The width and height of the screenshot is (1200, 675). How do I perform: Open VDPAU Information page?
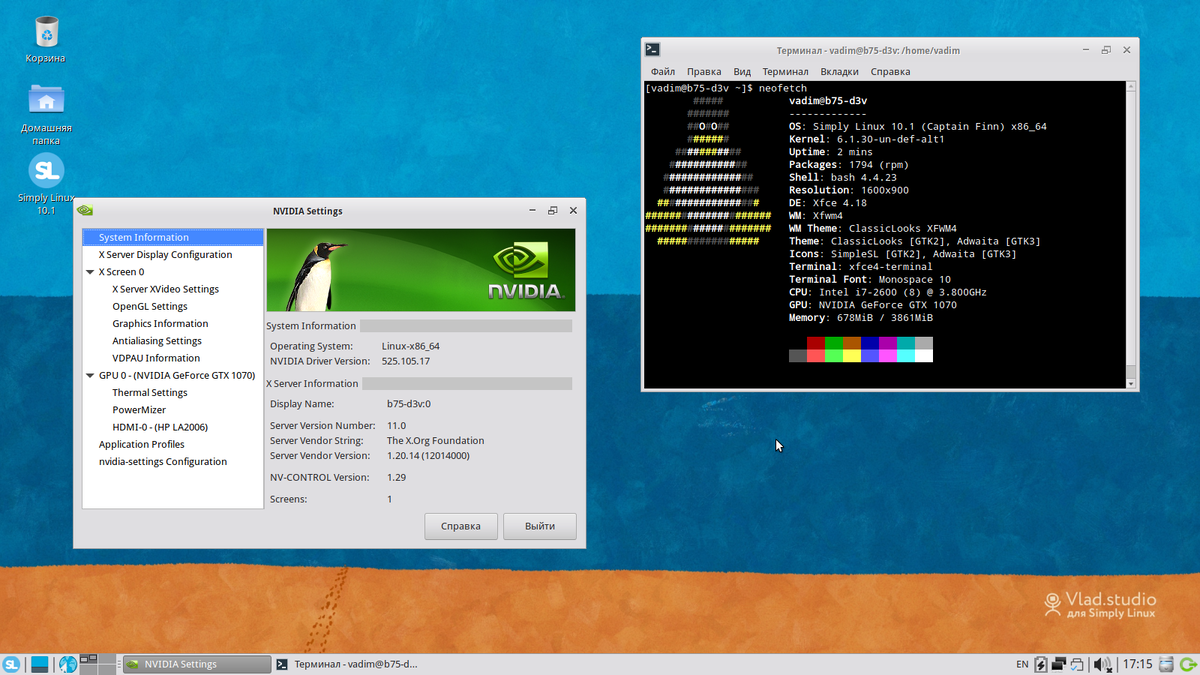tap(156, 358)
